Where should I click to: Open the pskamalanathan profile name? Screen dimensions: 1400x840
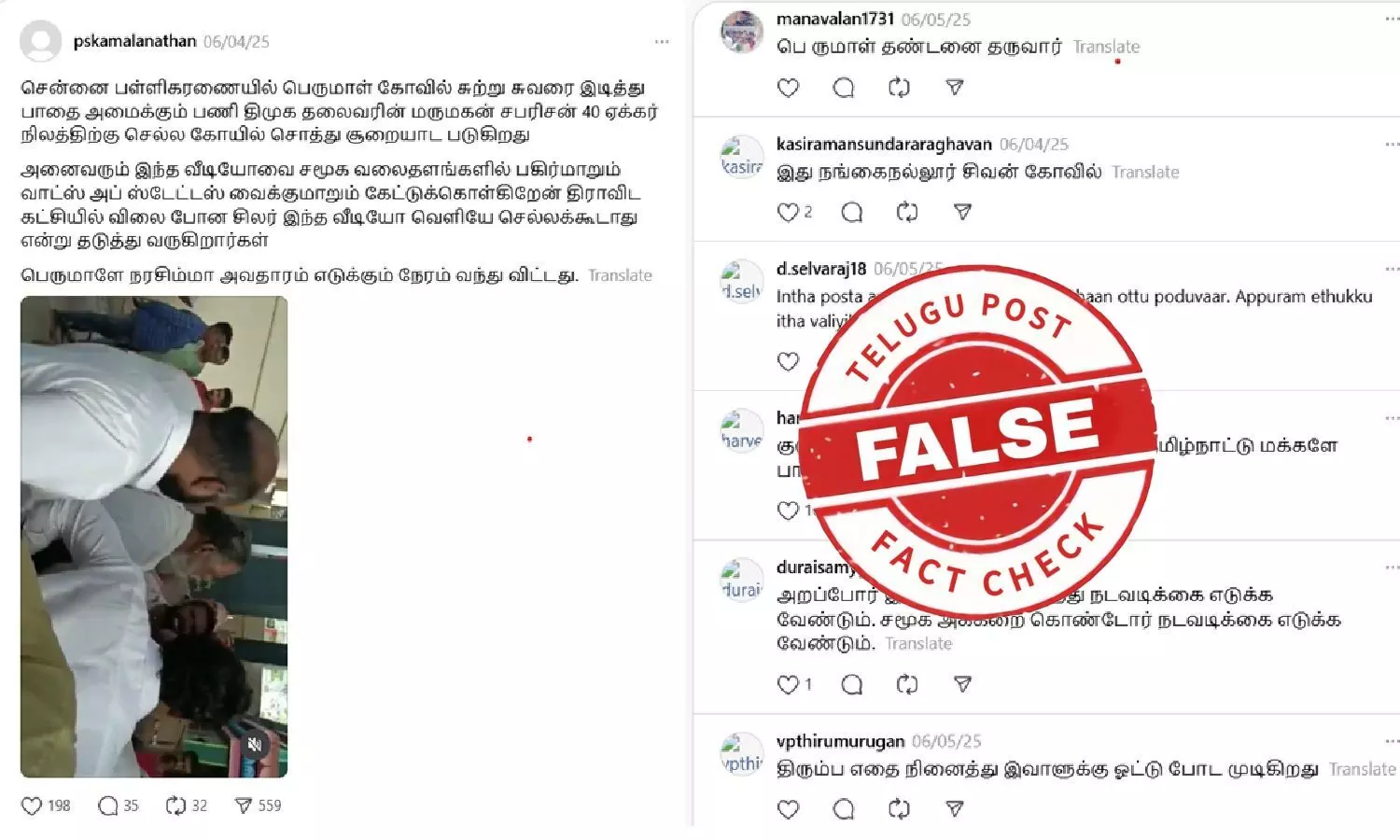coord(134,41)
